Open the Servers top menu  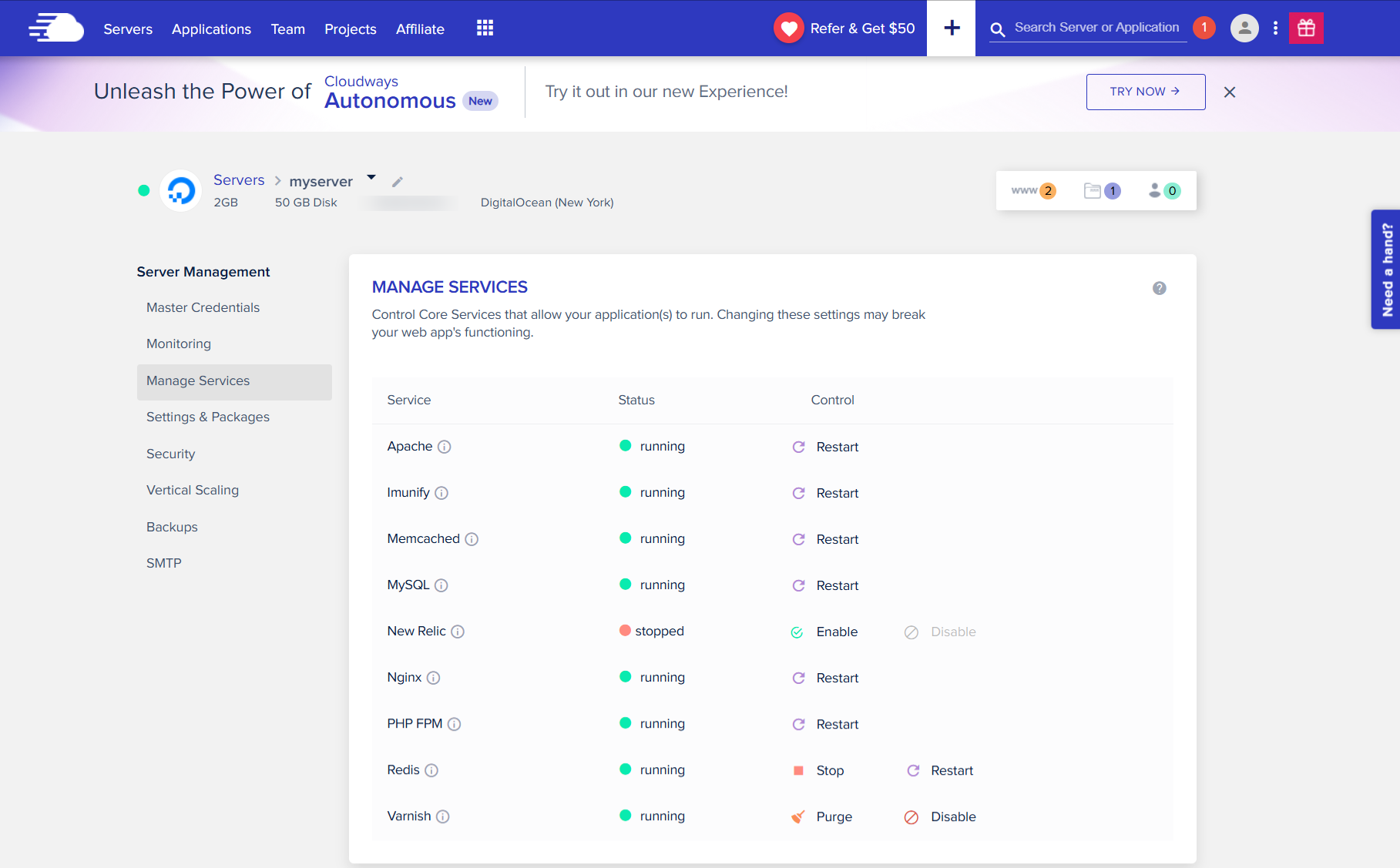point(128,29)
